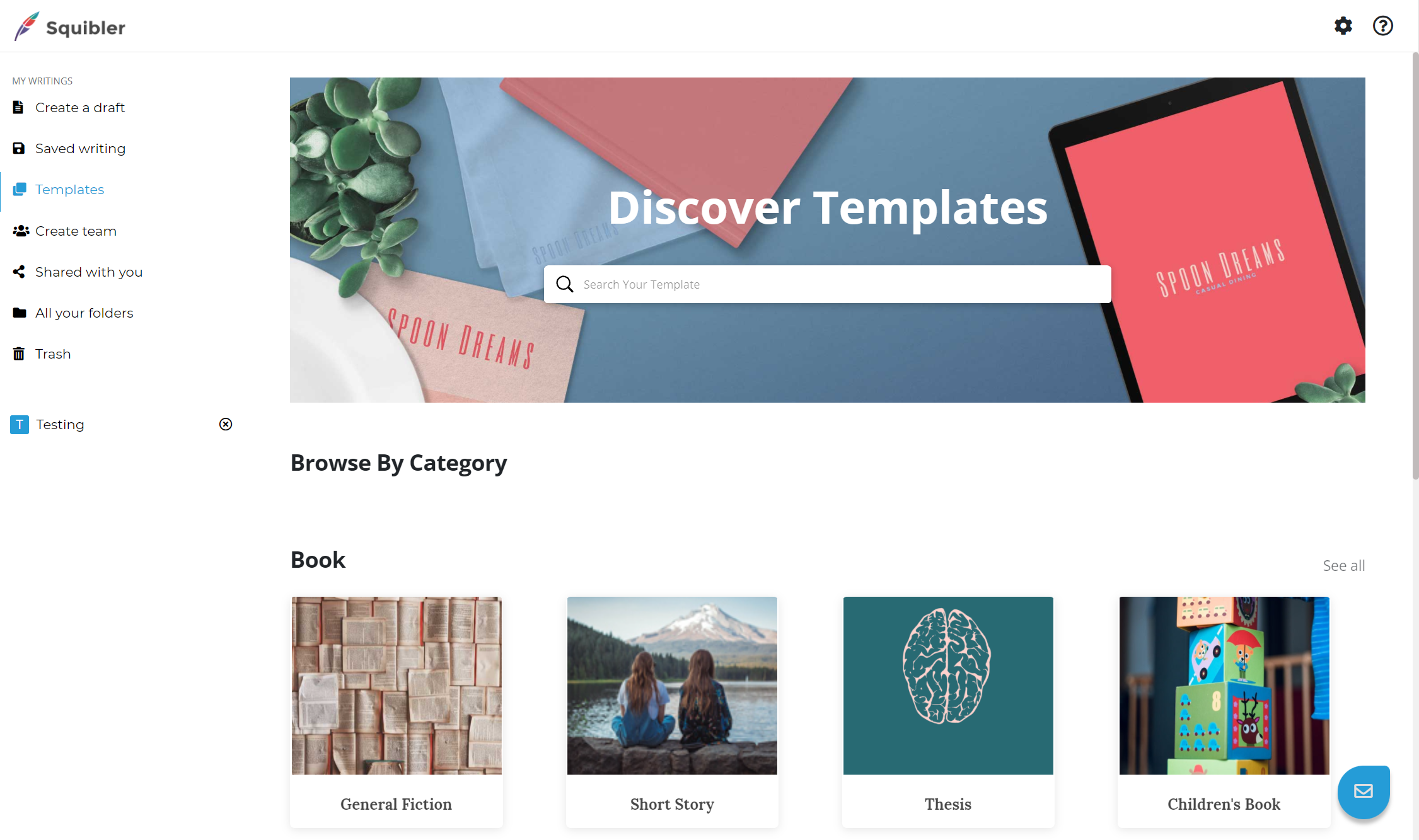Choose the Thesis brain template
Screen dimensions: 1419x840
coord(948,712)
